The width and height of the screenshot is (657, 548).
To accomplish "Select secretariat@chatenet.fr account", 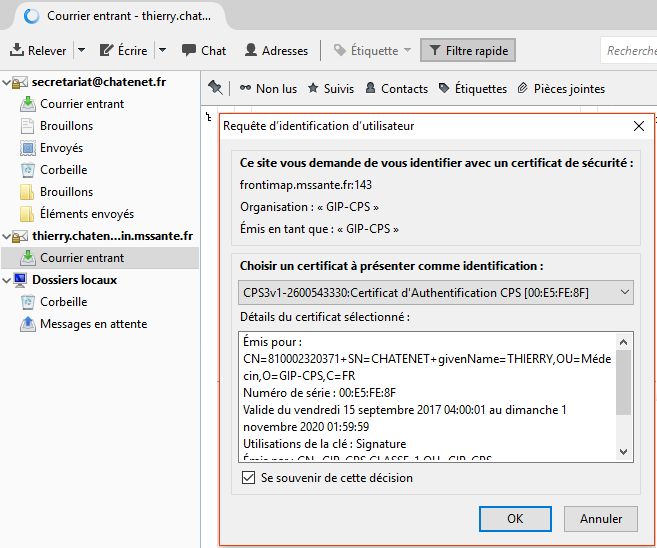I will pyautogui.click(x=99, y=82).
